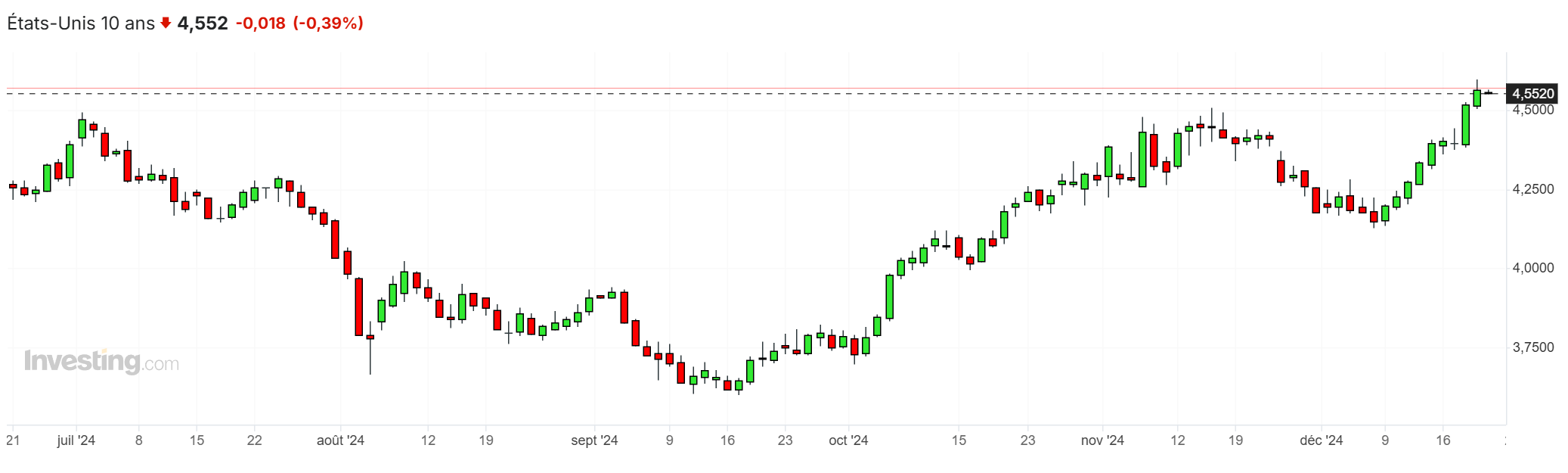The image size is (1568, 473).
Task: Click the 4,0000 price axis label
Action: tap(1532, 268)
